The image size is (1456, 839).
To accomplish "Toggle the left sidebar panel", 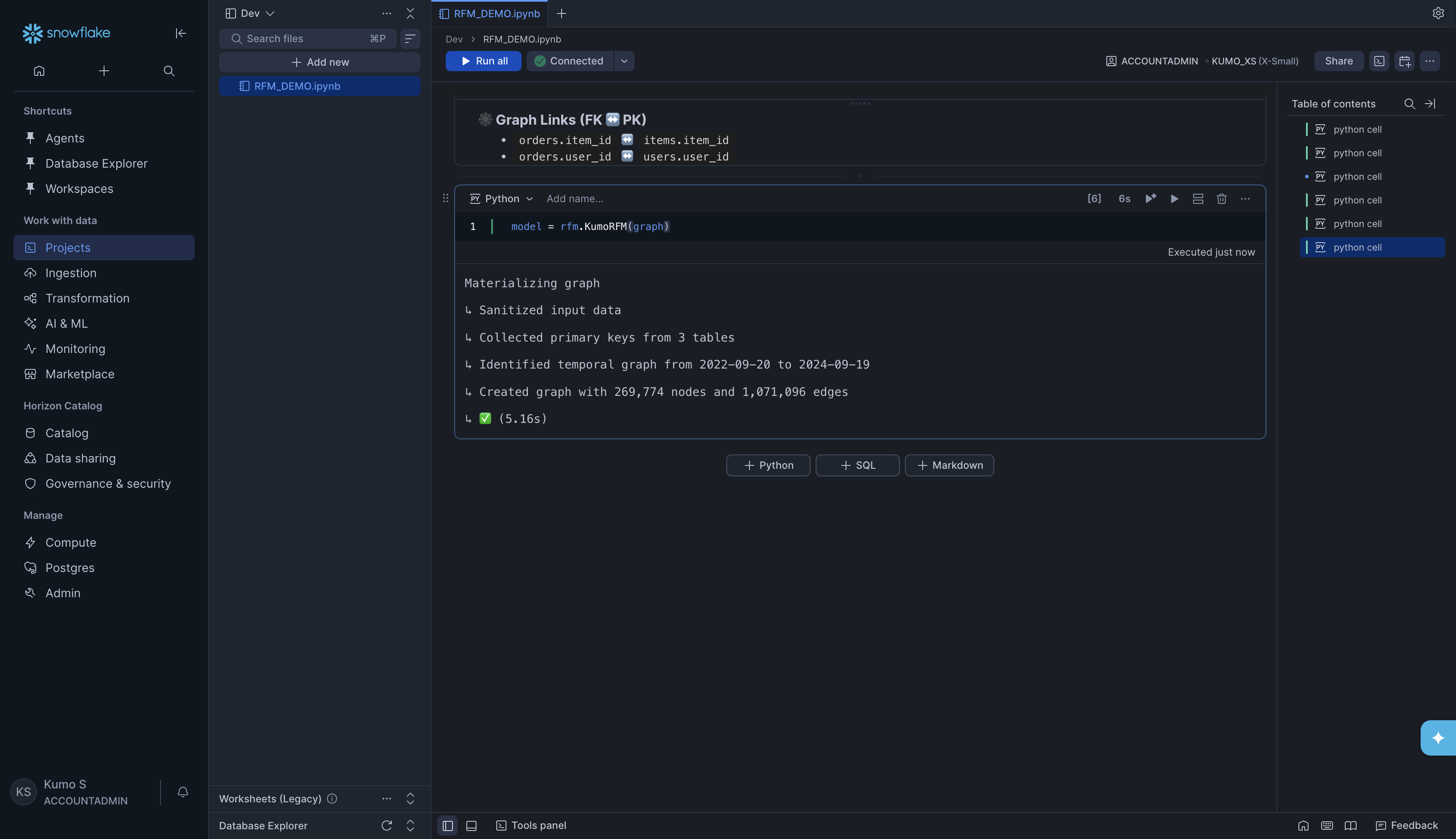I will pyautogui.click(x=447, y=825).
